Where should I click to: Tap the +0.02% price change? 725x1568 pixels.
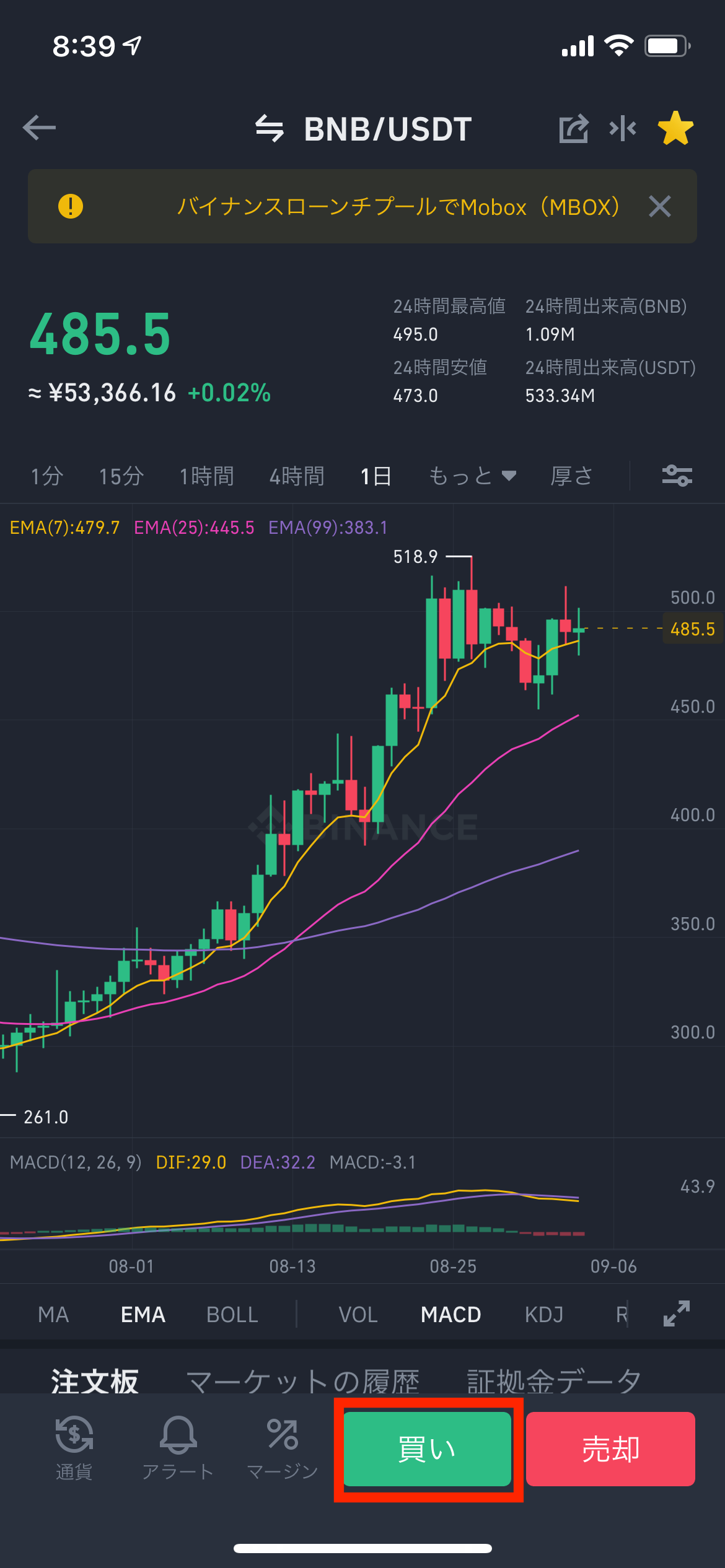click(229, 393)
